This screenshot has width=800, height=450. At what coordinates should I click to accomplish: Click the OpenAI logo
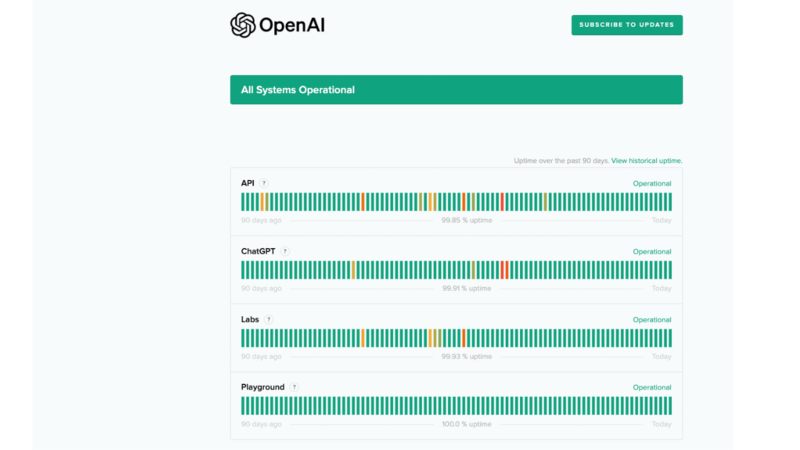coord(277,25)
